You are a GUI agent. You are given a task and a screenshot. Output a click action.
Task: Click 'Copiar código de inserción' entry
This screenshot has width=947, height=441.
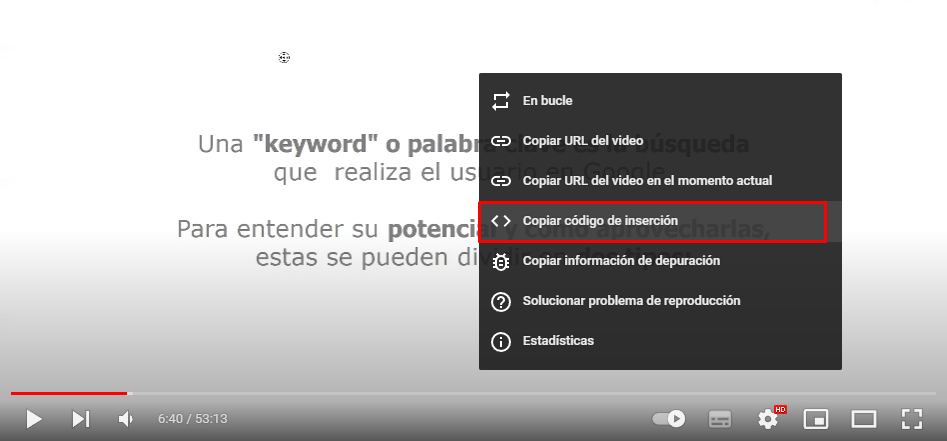pyautogui.click(x=600, y=221)
